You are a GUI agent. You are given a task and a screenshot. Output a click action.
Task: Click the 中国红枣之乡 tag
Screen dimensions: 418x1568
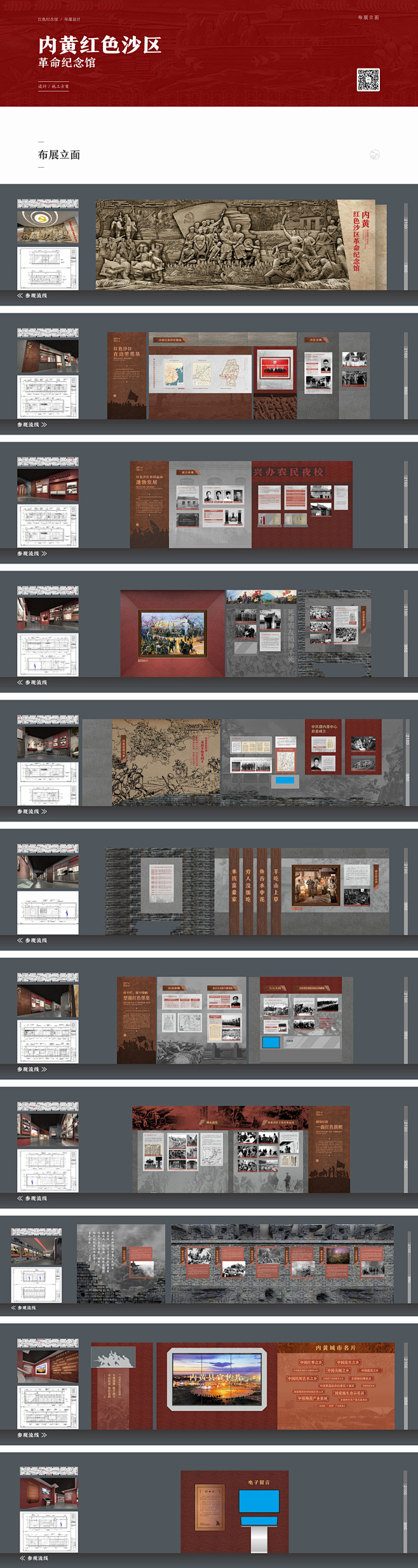point(311,1362)
